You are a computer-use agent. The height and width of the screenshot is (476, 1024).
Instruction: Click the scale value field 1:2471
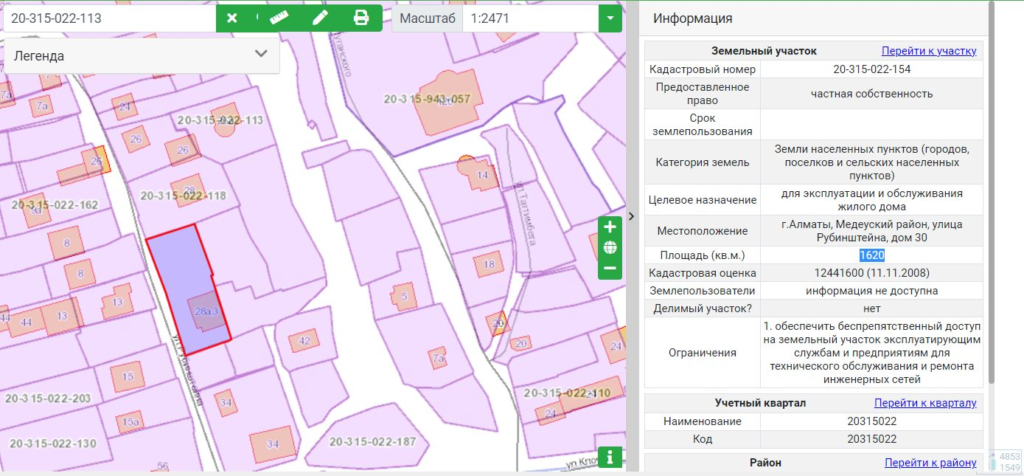(529, 19)
